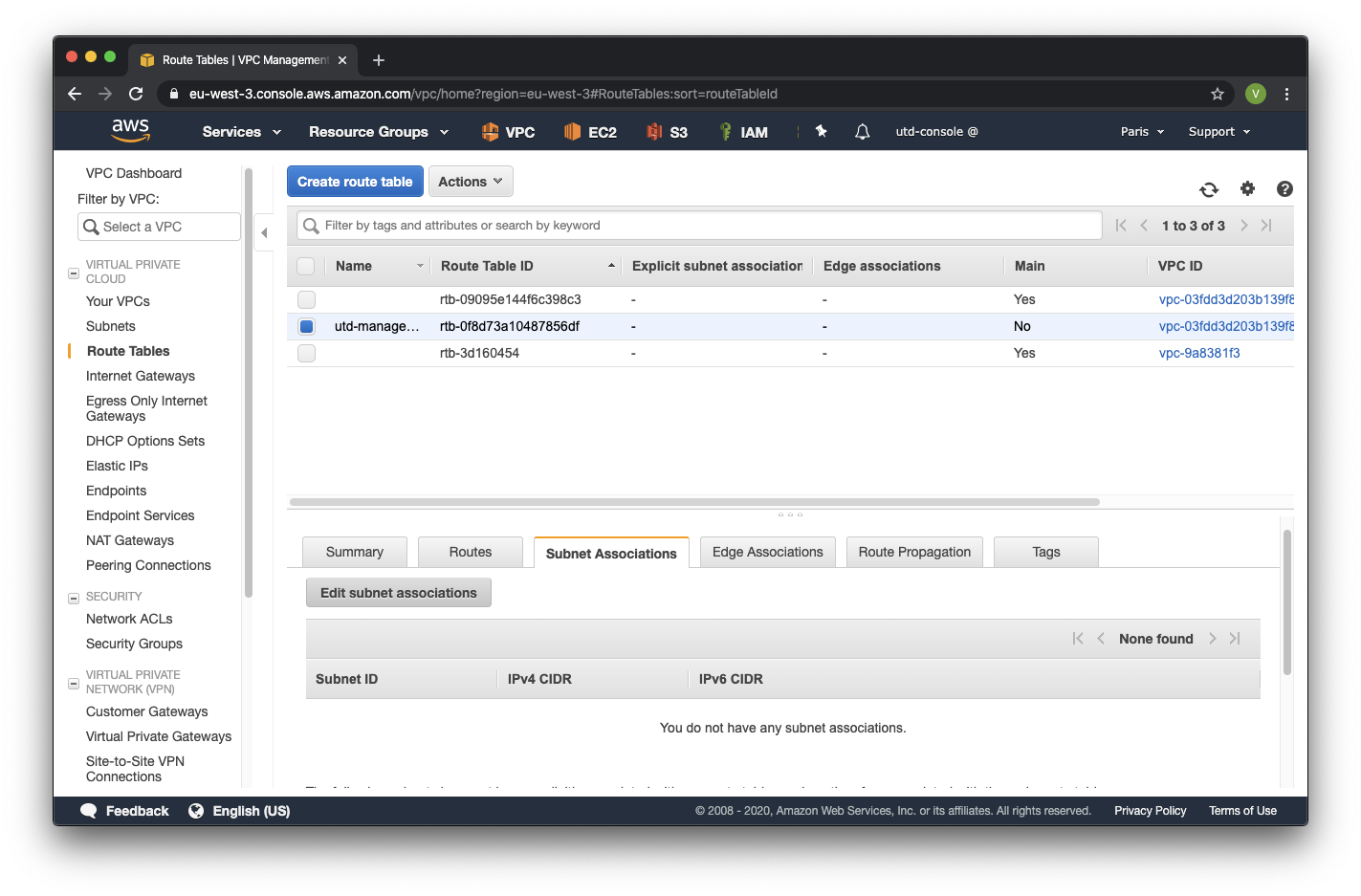Check the row for rtb-3d160454
1361x896 pixels.
306,353
